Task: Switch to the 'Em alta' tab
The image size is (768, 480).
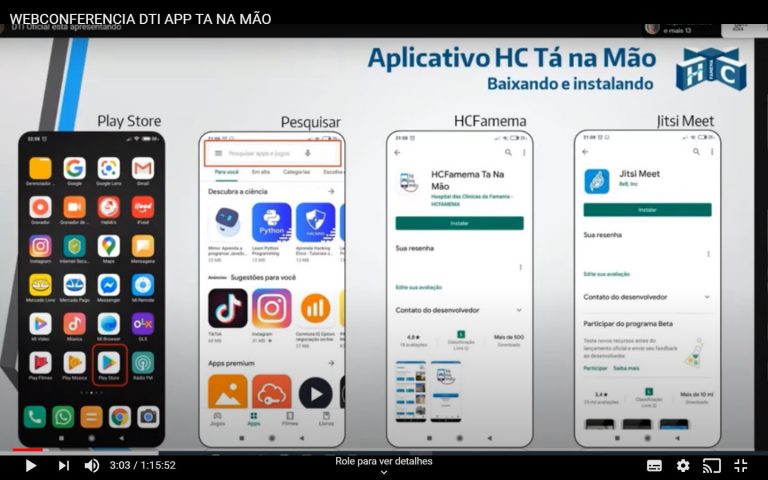Action: click(x=261, y=172)
